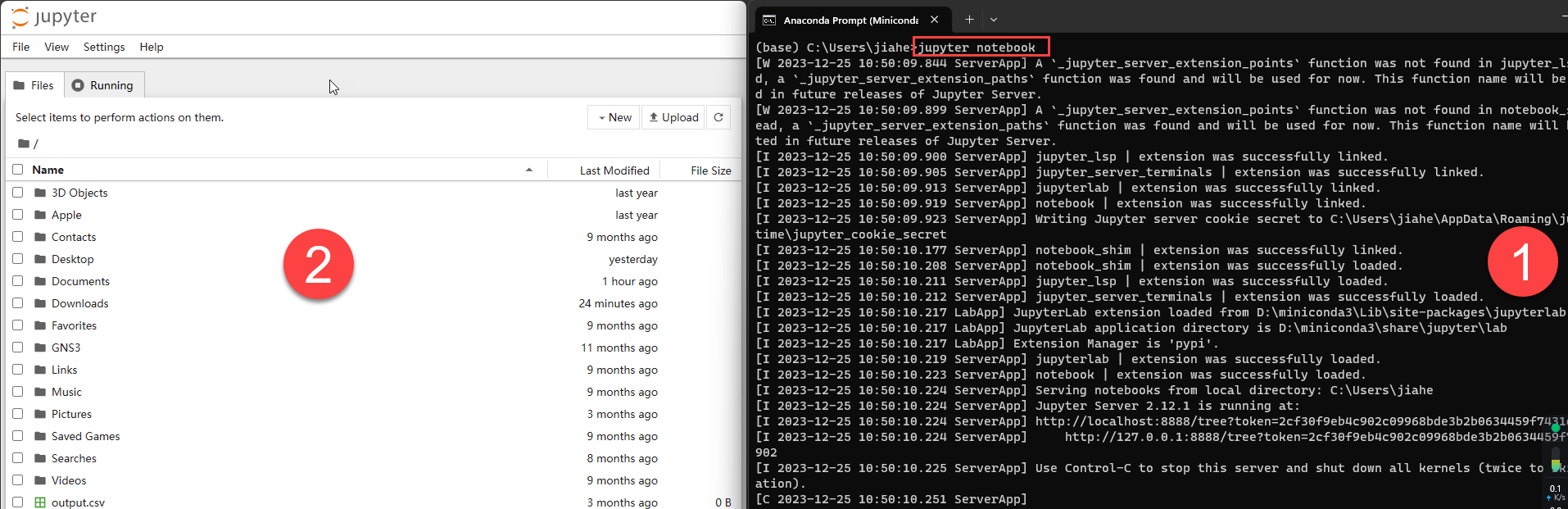This screenshot has height=509, width=1568.
Task: Check the Downloads row checkbox
Action: tap(17, 302)
